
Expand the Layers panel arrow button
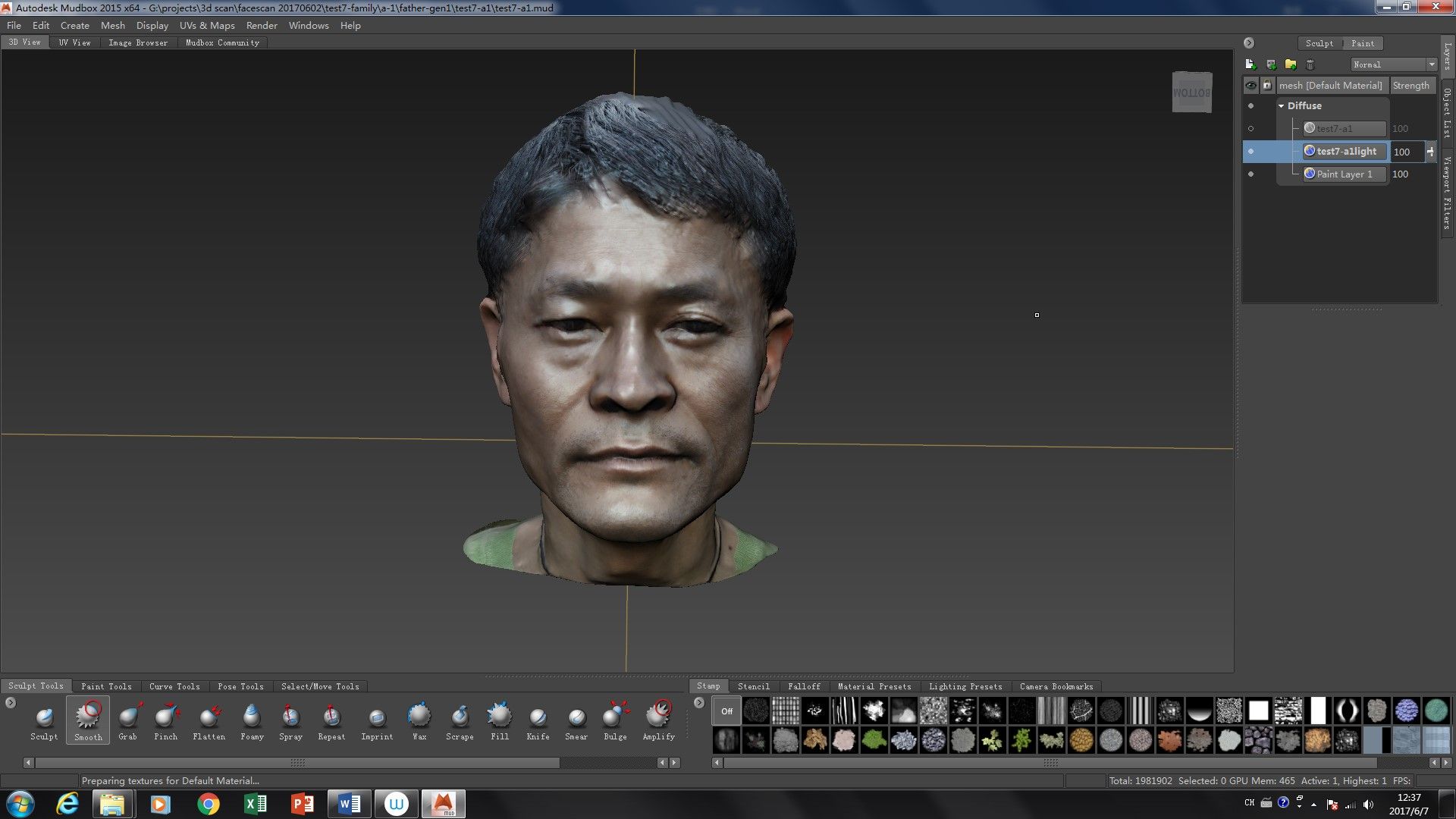point(1247,43)
